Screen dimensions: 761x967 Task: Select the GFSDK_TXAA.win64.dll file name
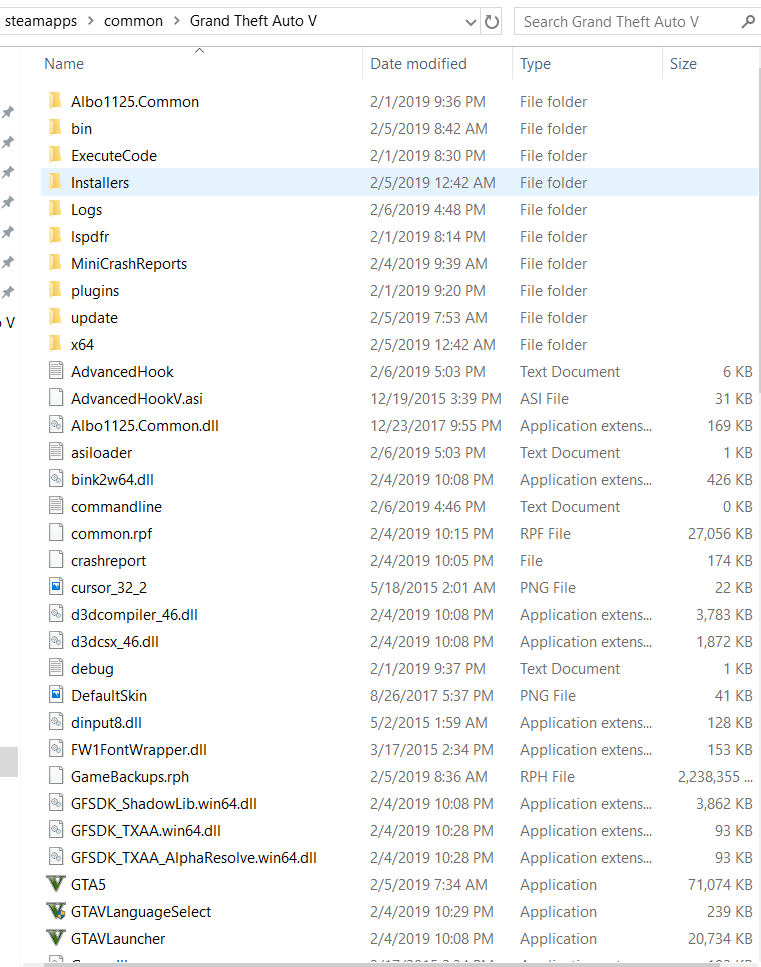coord(146,831)
